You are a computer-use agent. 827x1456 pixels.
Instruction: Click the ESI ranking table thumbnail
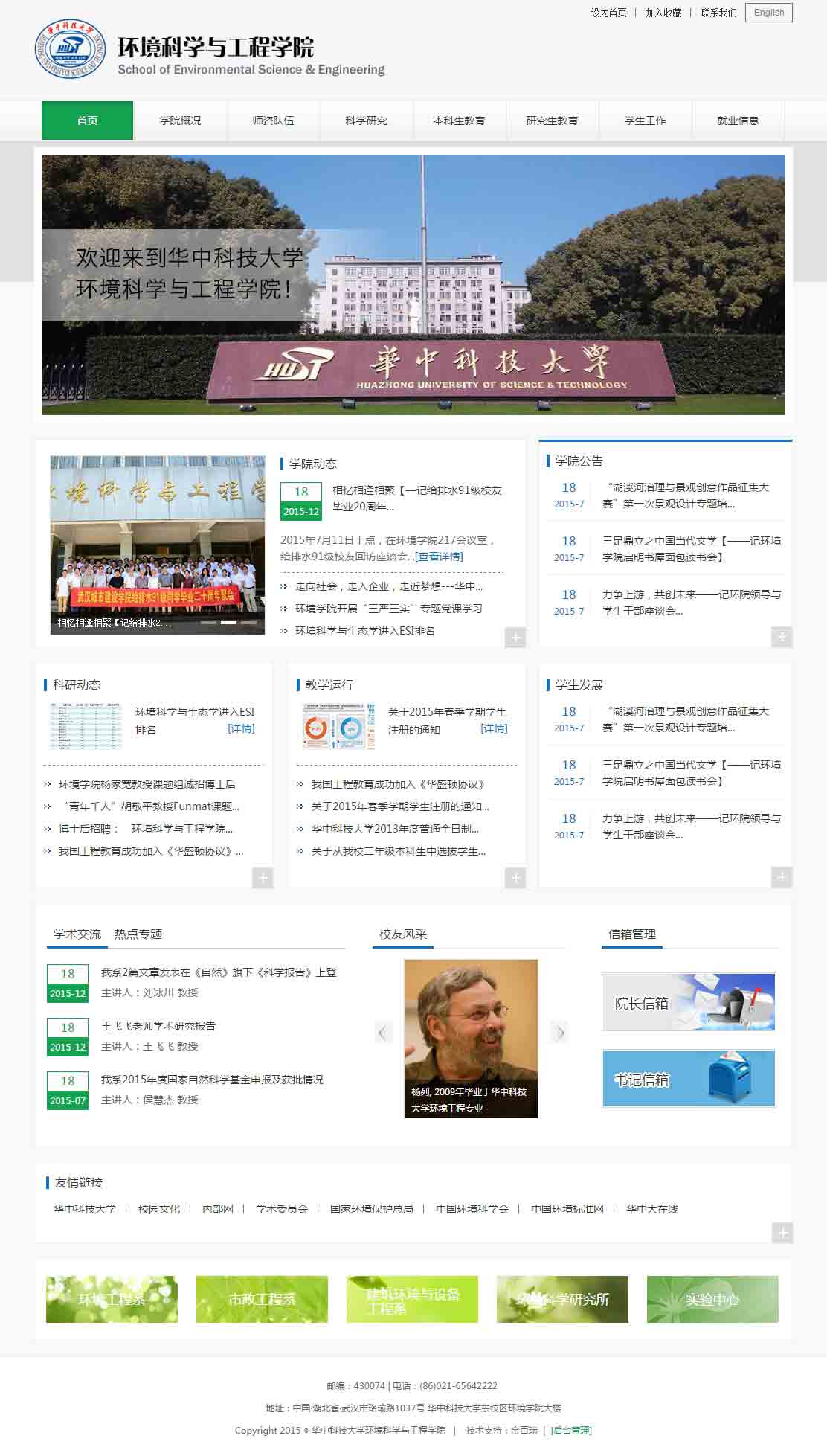click(x=86, y=725)
